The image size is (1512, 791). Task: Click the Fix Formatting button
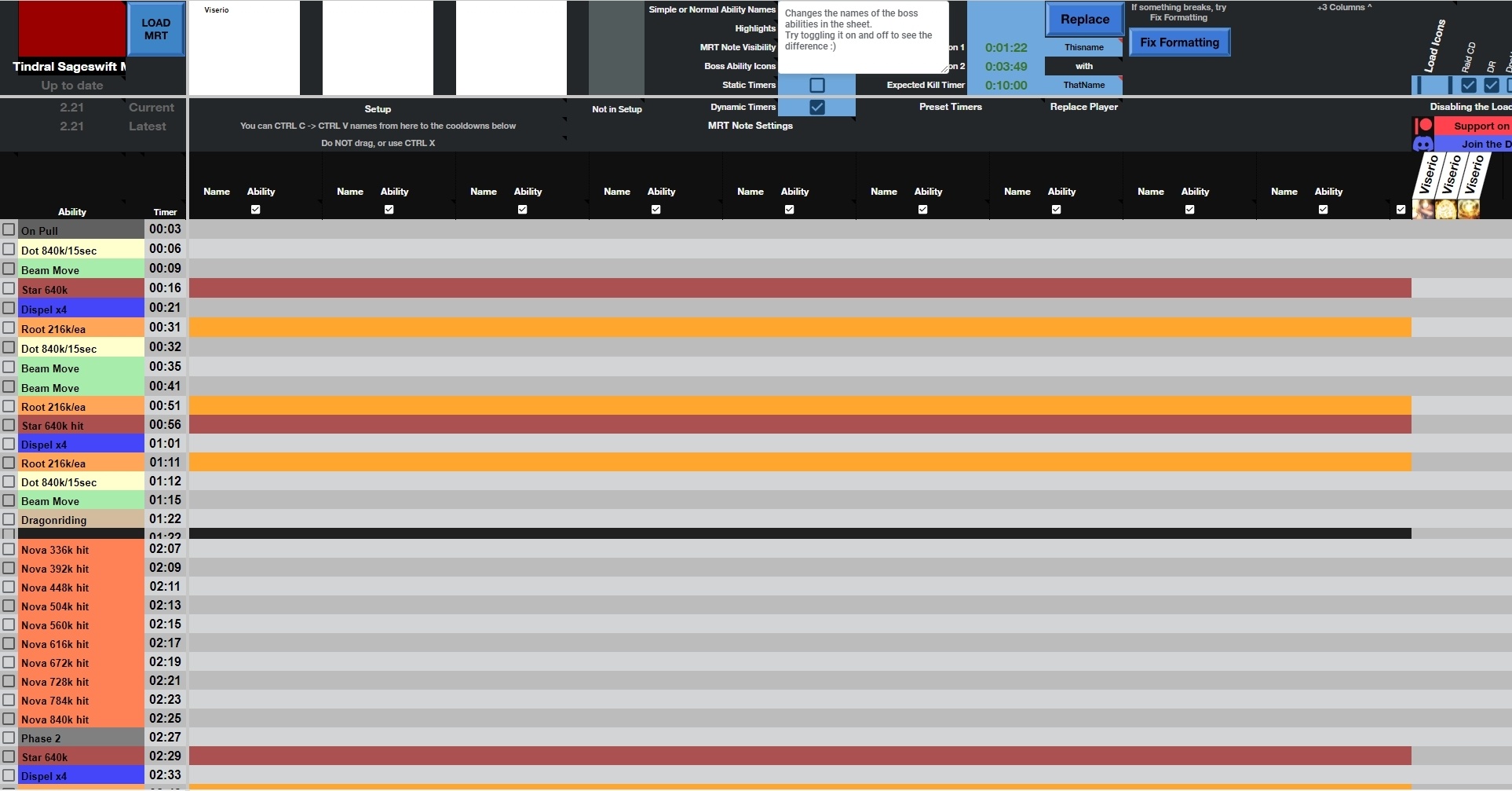[1179, 42]
